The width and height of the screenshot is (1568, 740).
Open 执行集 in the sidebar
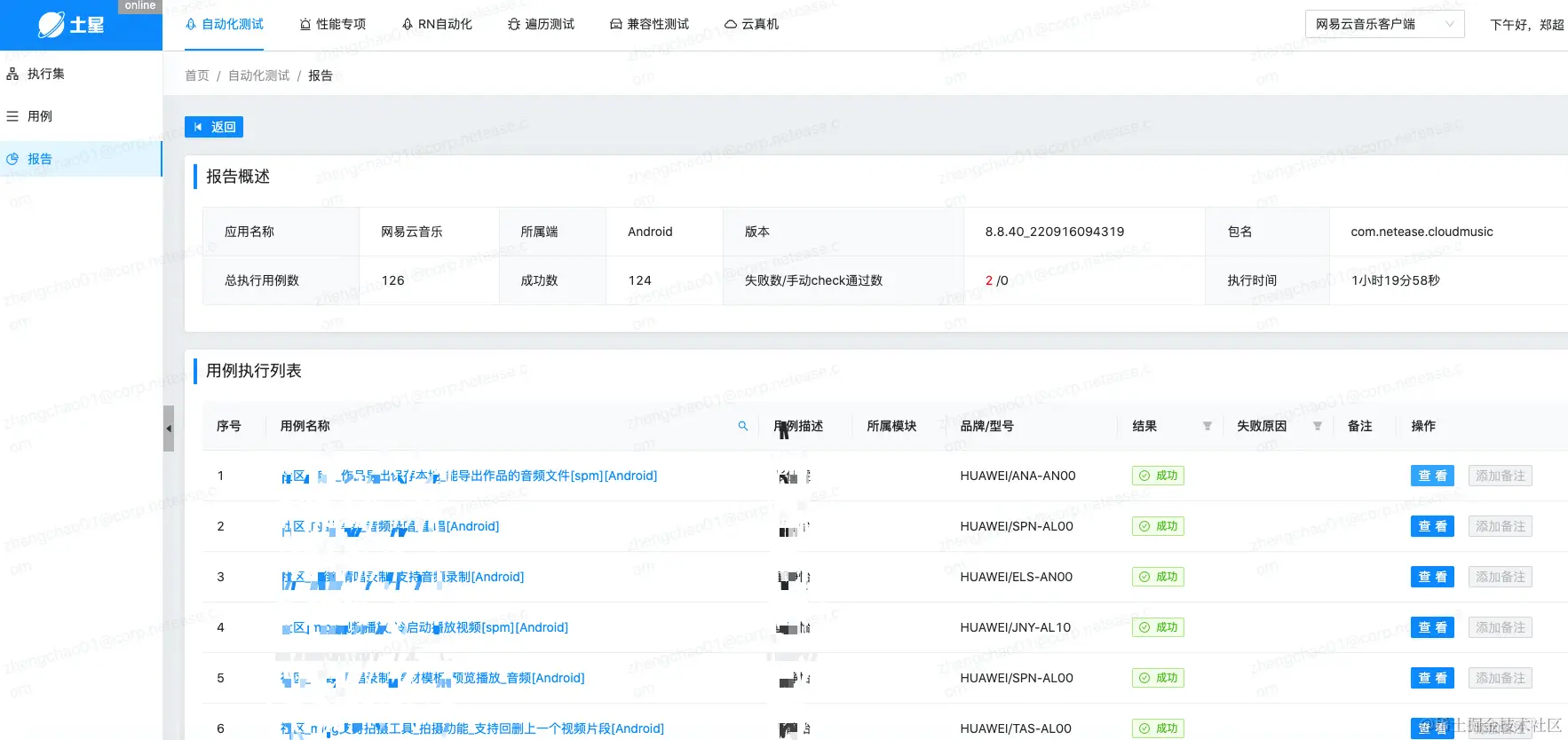tap(81, 74)
